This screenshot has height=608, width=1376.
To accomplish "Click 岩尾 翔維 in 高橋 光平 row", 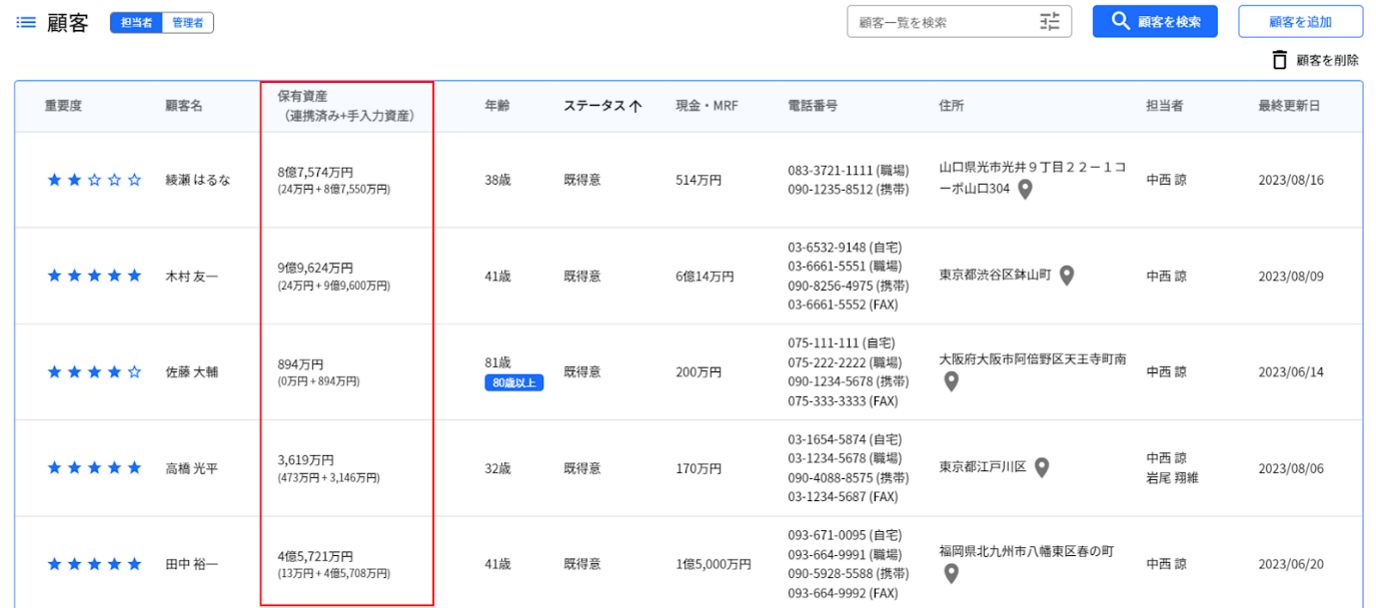I will pos(1172,477).
